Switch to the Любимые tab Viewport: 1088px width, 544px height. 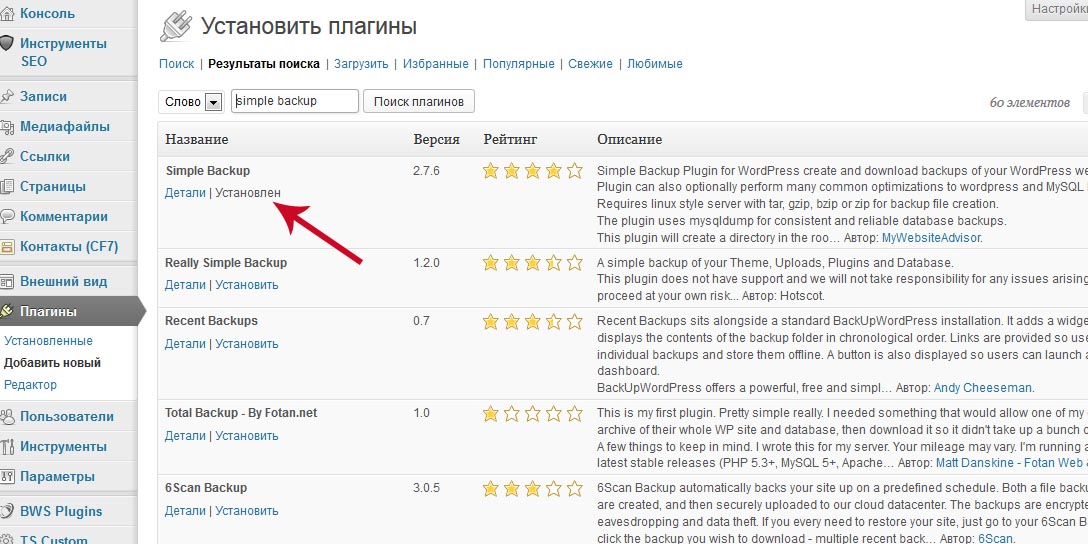pyautogui.click(x=654, y=63)
